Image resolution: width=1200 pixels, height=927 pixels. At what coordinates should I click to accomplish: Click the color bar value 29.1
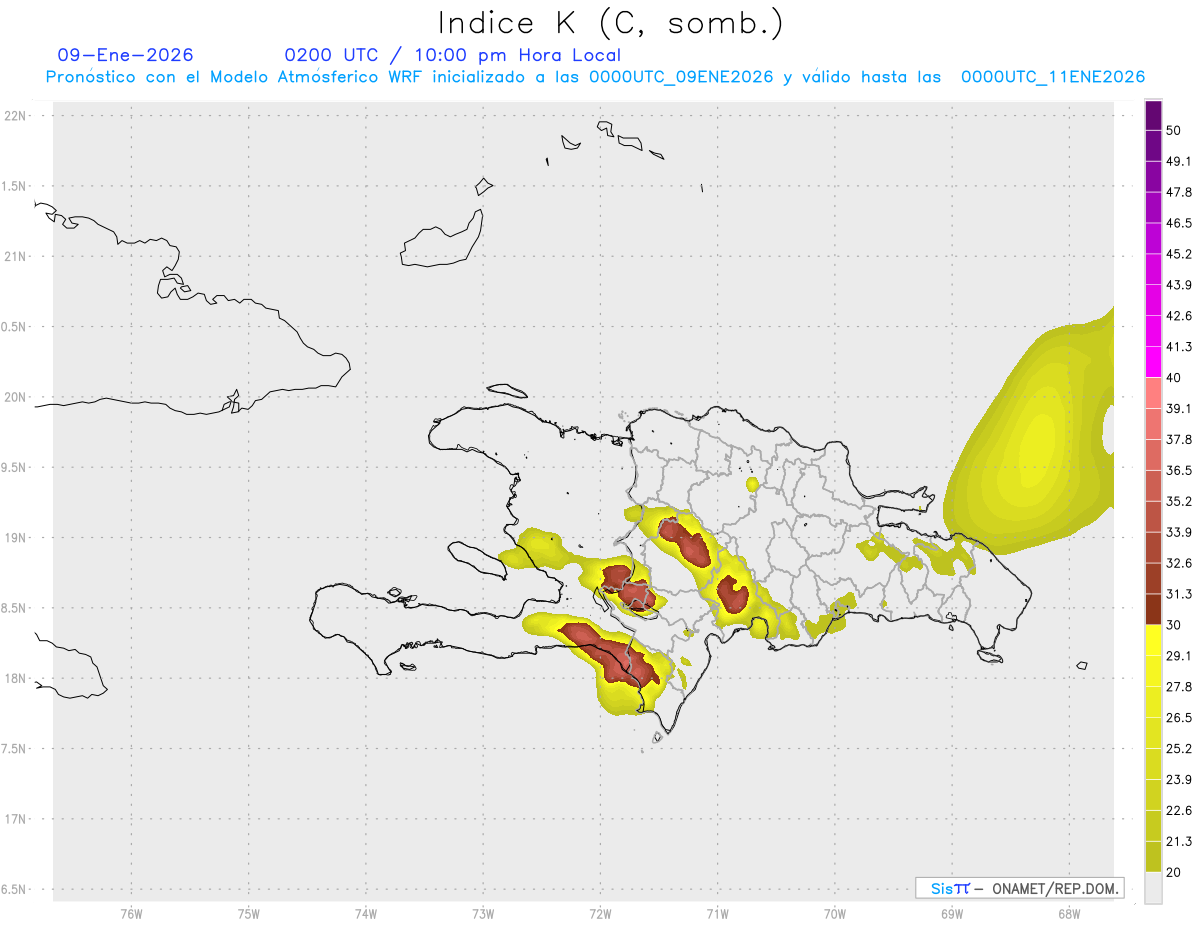pos(1179,656)
